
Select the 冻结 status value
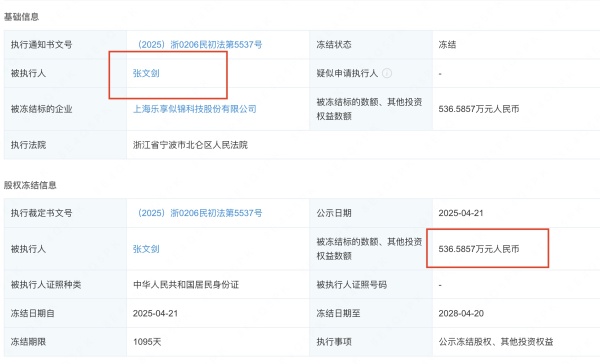pos(447,44)
